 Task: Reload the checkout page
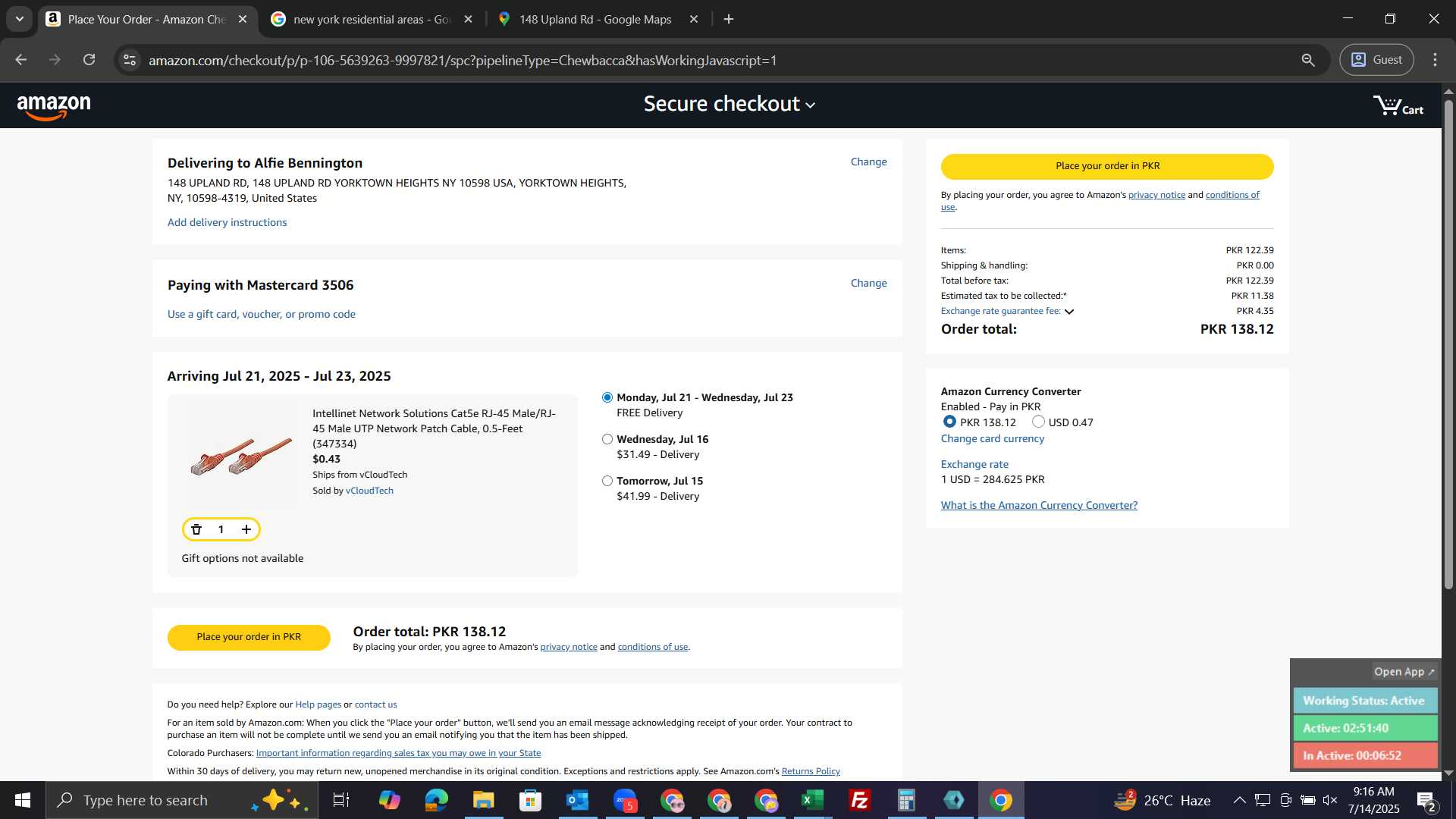[89, 60]
